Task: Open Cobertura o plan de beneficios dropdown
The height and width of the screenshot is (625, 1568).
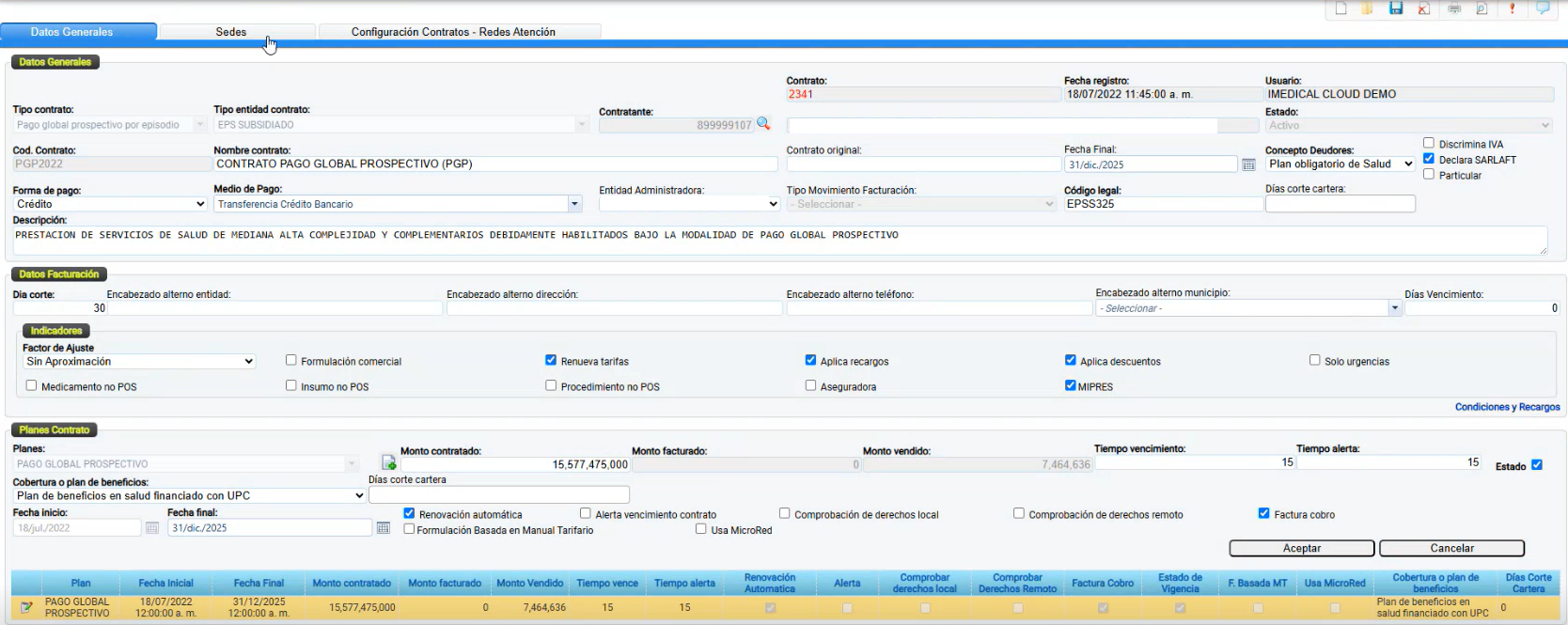Action: click(x=190, y=495)
